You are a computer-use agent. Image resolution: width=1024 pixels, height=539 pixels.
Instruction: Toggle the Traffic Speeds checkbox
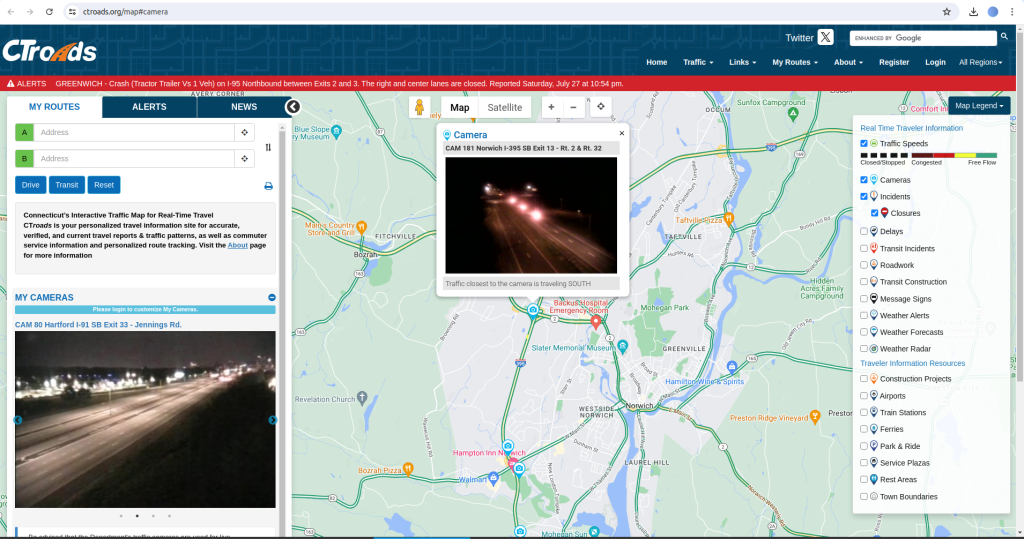[864, 144]
